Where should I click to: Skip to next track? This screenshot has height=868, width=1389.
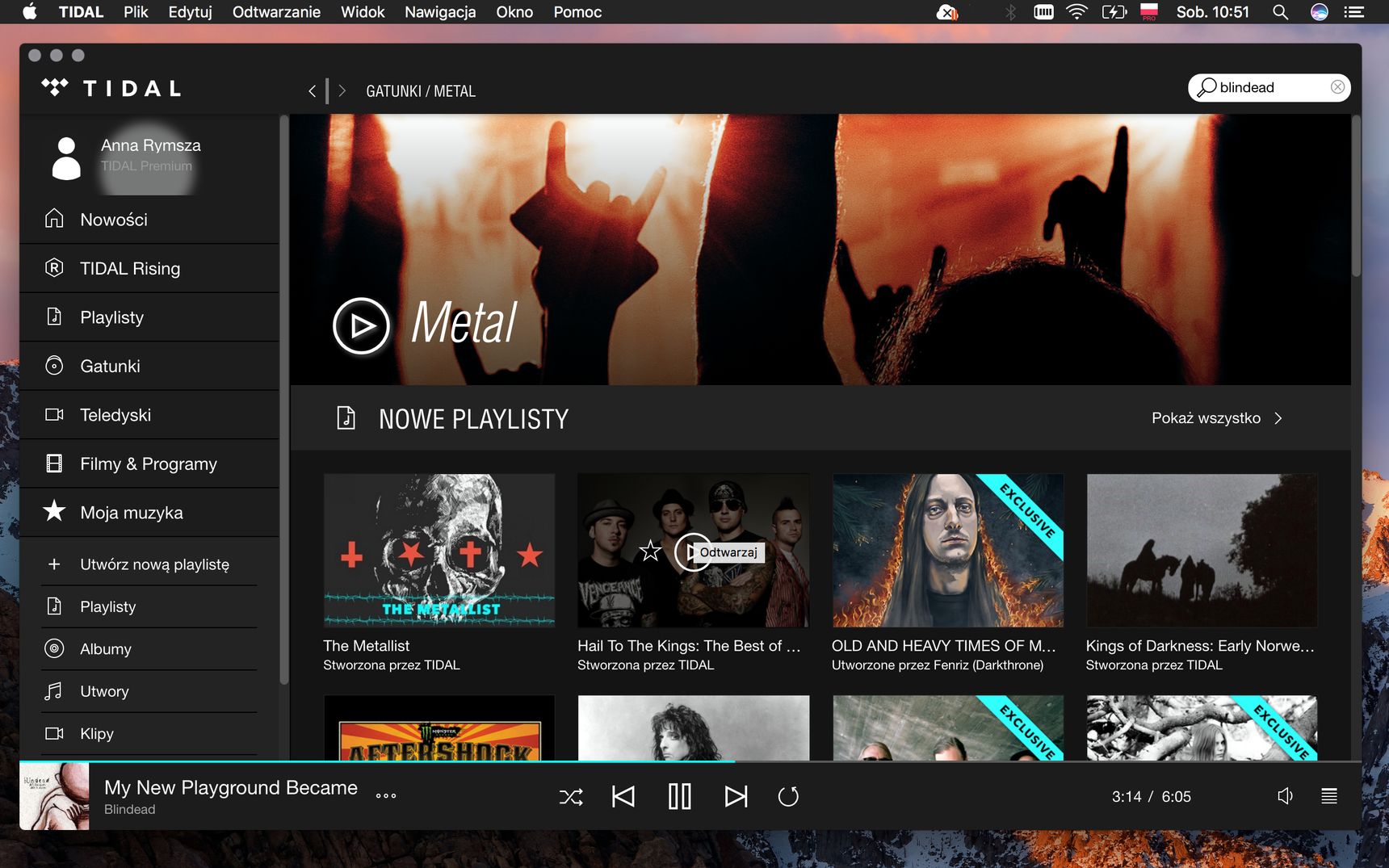(x=736, y=797)
